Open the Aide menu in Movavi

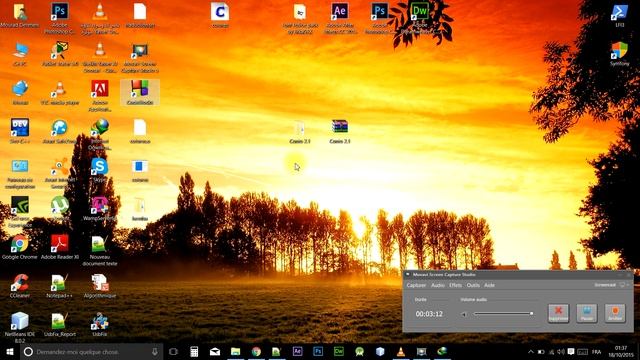tap(489, 285)
